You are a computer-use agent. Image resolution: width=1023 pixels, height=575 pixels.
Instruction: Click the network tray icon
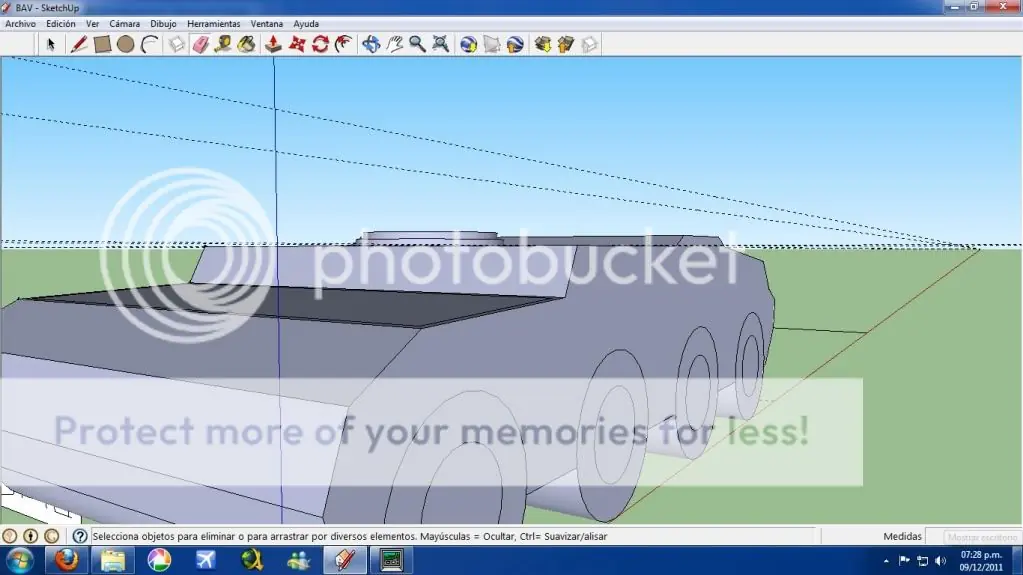tap(923, 561)
